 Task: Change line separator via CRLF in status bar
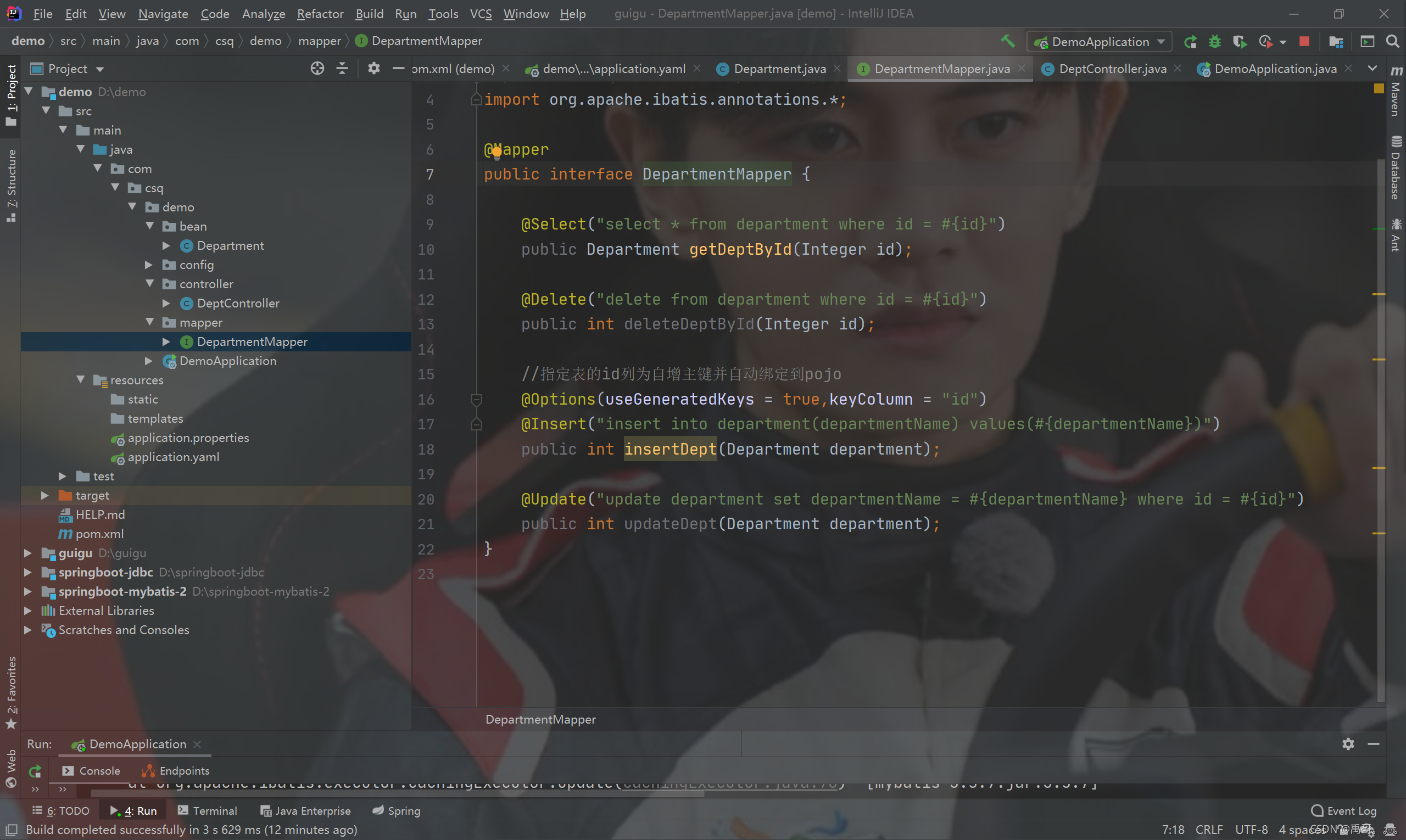(x=1209, y=830)
